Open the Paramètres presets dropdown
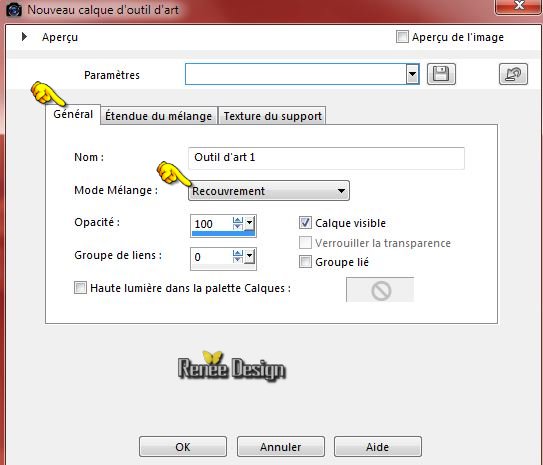Image resolution: width=543 pixels, height=465 pixels. click(412, 74)
